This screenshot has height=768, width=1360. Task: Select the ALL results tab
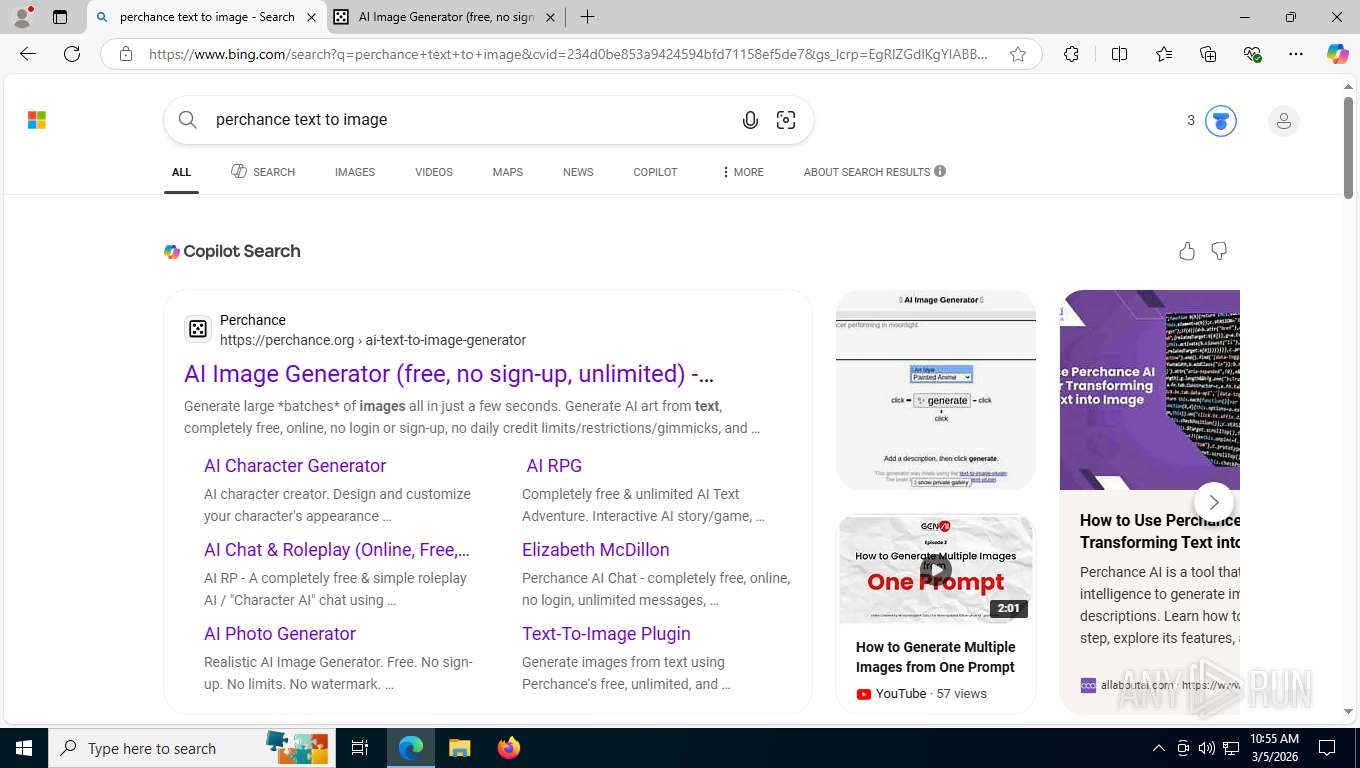[181, 172]
